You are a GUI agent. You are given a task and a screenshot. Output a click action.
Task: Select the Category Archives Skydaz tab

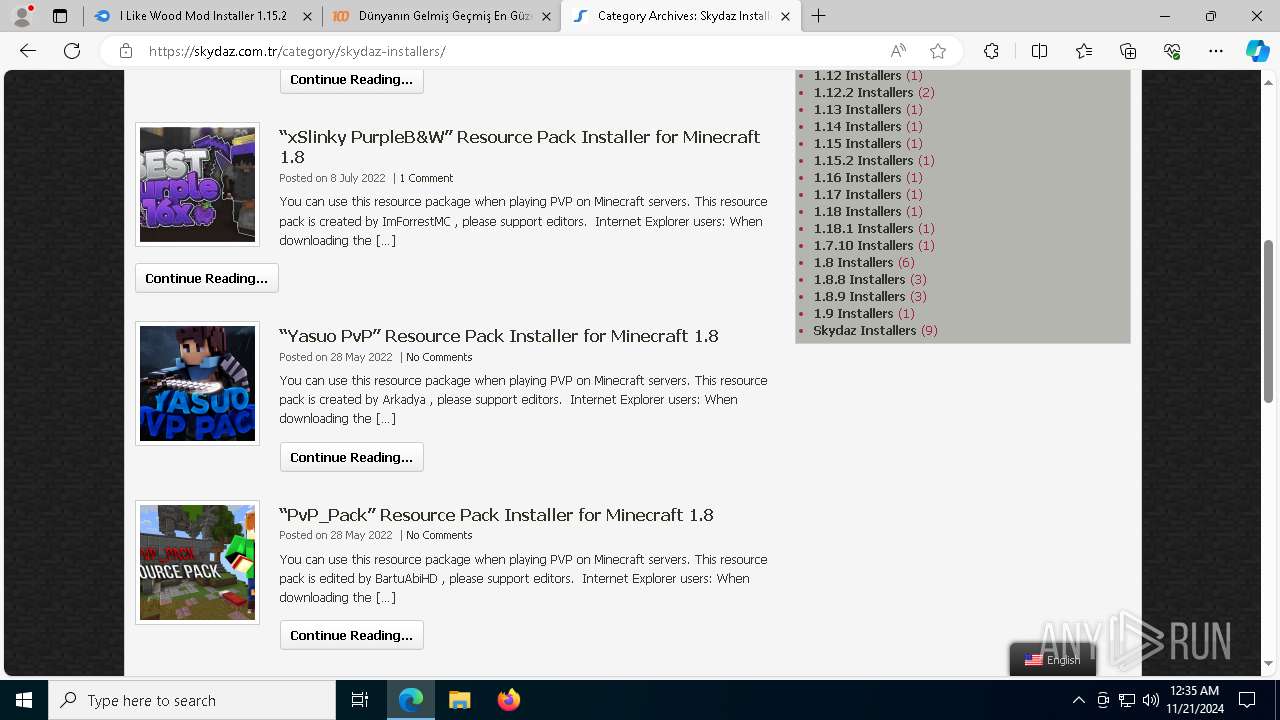pos(680,16)
